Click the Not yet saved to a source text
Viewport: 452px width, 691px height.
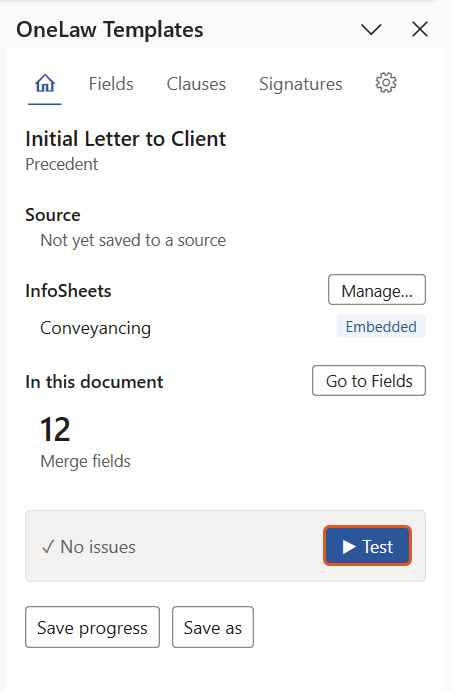pos(133,241)
